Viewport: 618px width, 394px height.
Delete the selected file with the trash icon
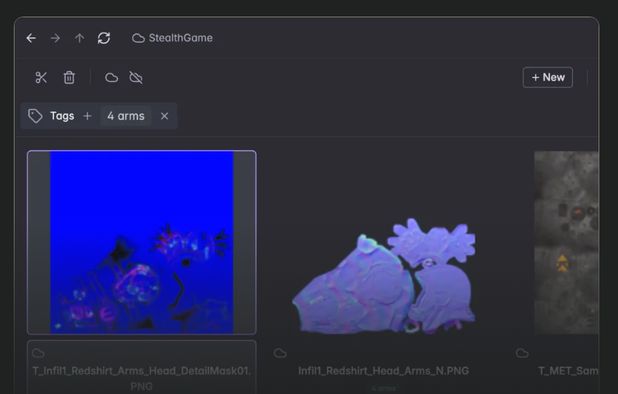69,78
